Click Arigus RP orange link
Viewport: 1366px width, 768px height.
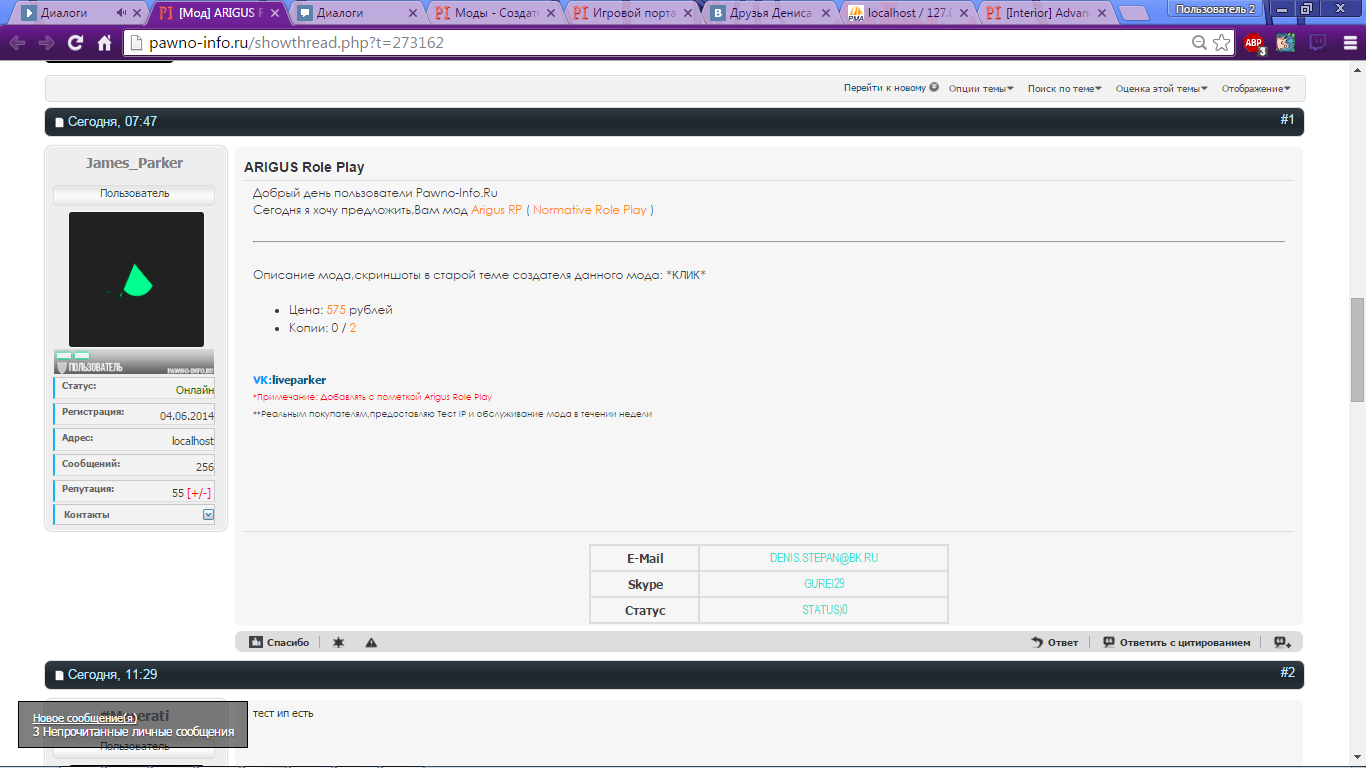497,210
